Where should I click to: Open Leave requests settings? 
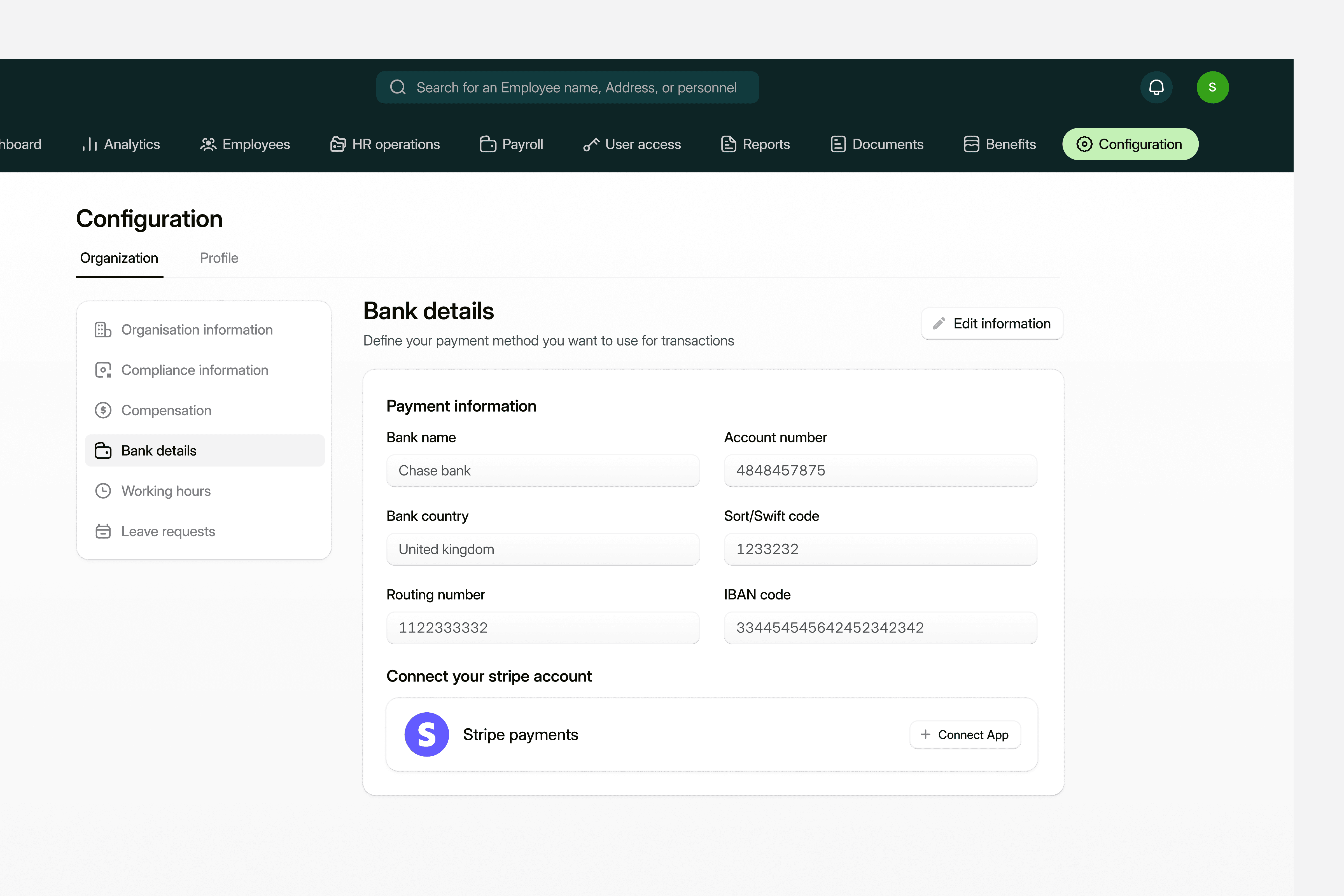pos(205,531)
